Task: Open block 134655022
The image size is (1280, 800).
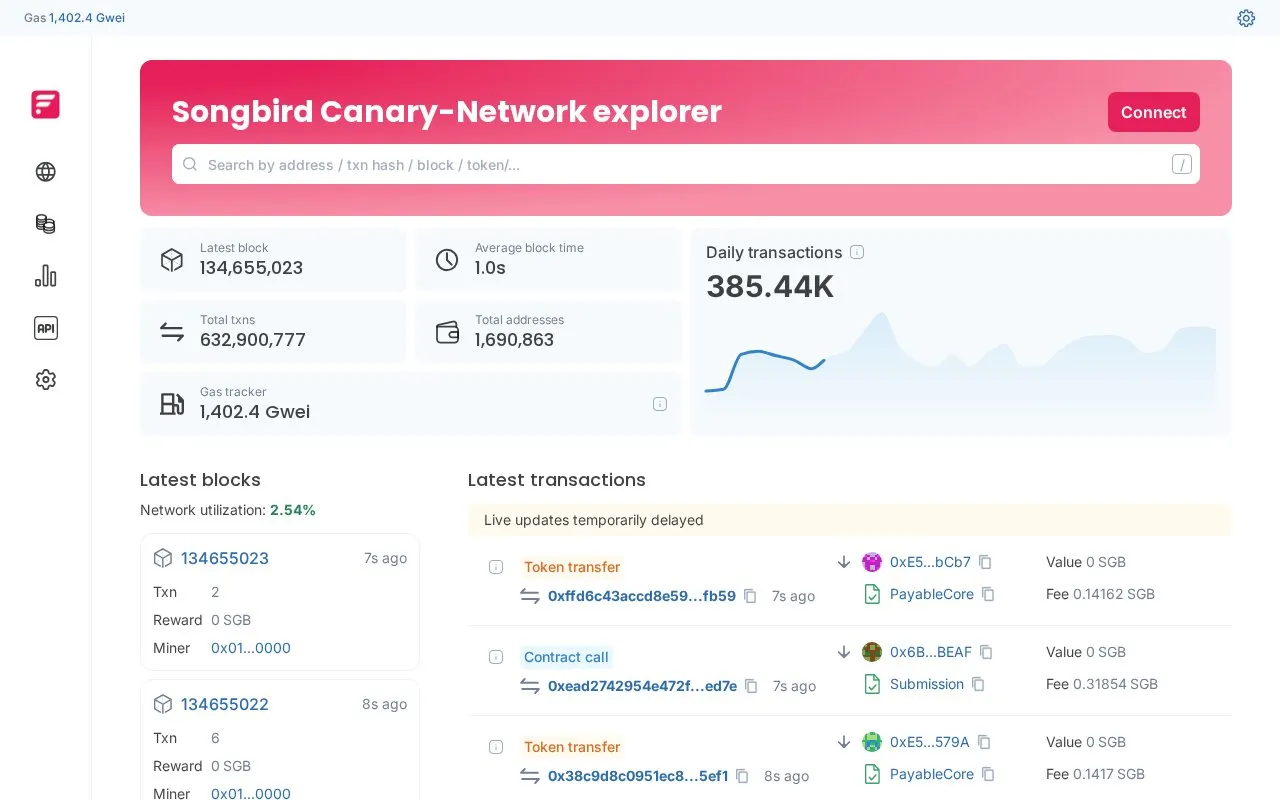Action: click(225, 704)
